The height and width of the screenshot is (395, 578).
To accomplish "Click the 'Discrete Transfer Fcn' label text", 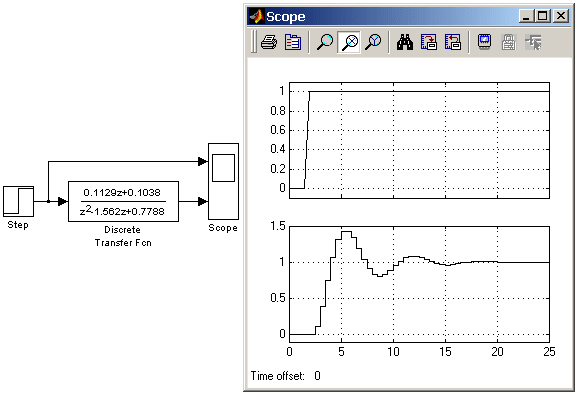I will [123, 236].
